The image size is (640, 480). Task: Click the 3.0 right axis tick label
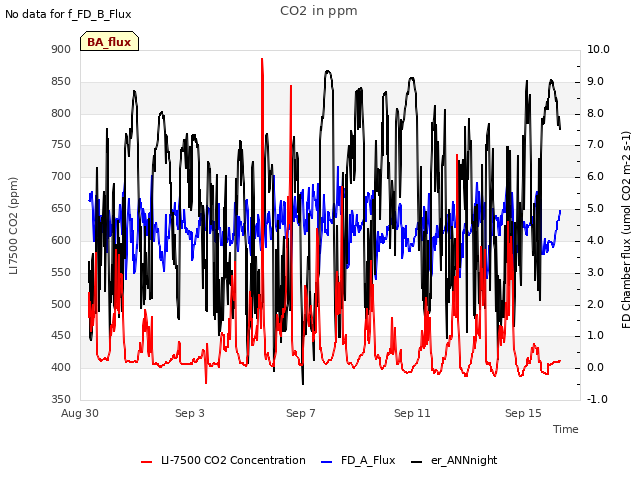[596, 272]
